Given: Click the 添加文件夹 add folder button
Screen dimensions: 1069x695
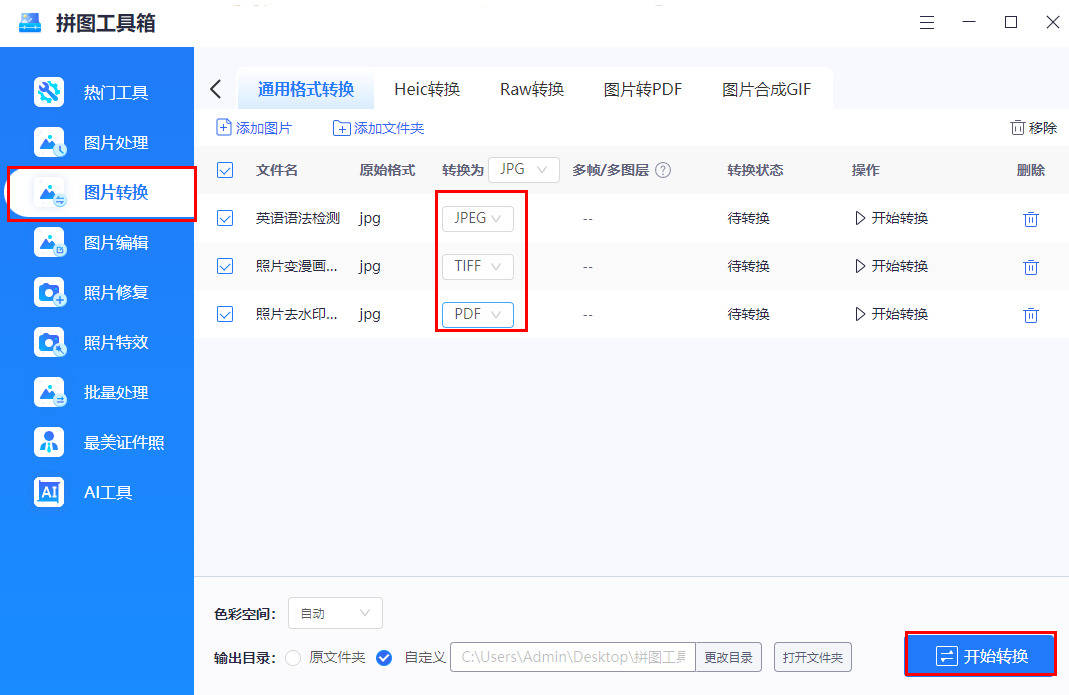Looking at the screenshot, I should point(378,128).
